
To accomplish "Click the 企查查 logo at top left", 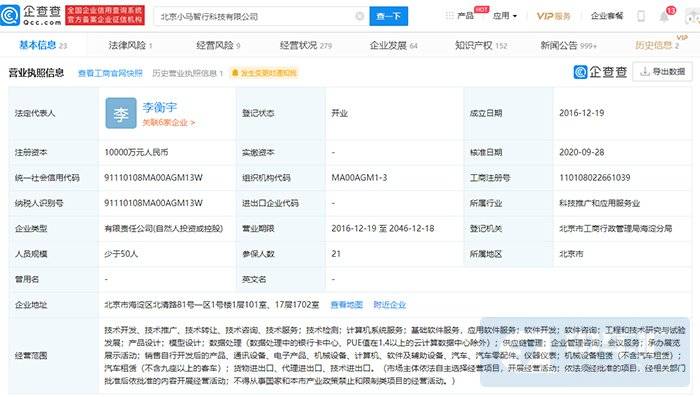I will (31, 15).
